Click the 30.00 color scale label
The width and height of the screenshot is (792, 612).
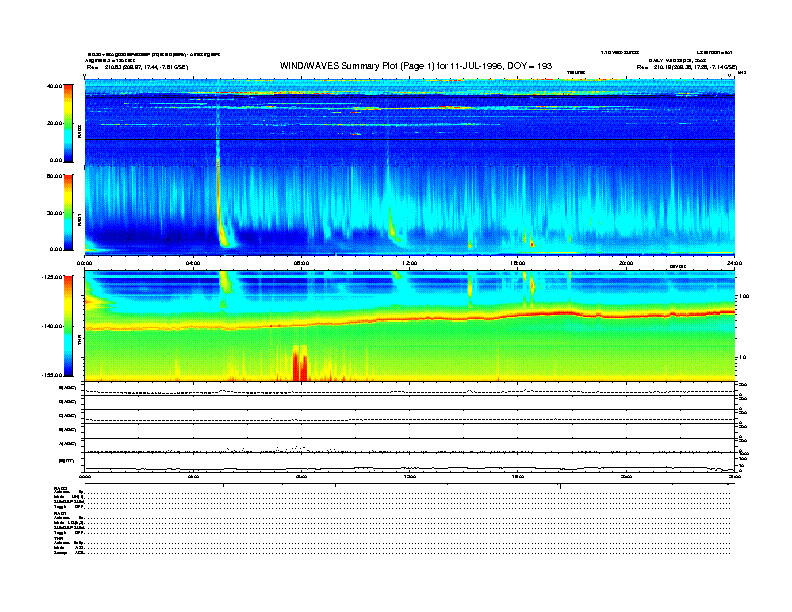pos(54,213)
